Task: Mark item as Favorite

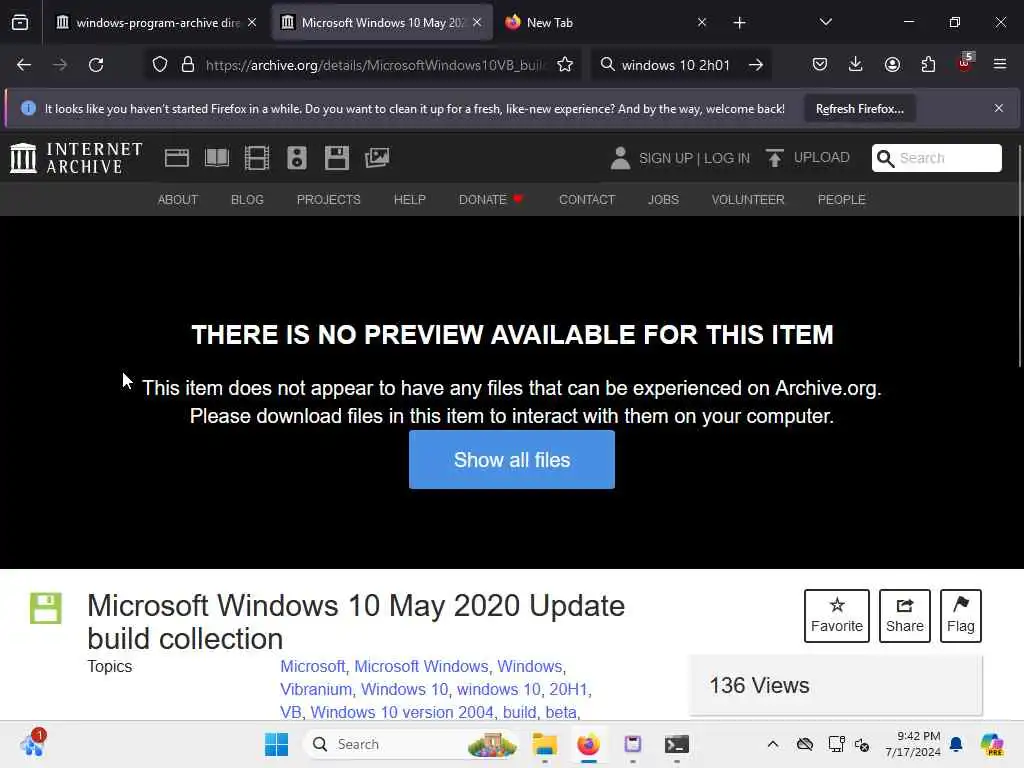Action: 837,616
